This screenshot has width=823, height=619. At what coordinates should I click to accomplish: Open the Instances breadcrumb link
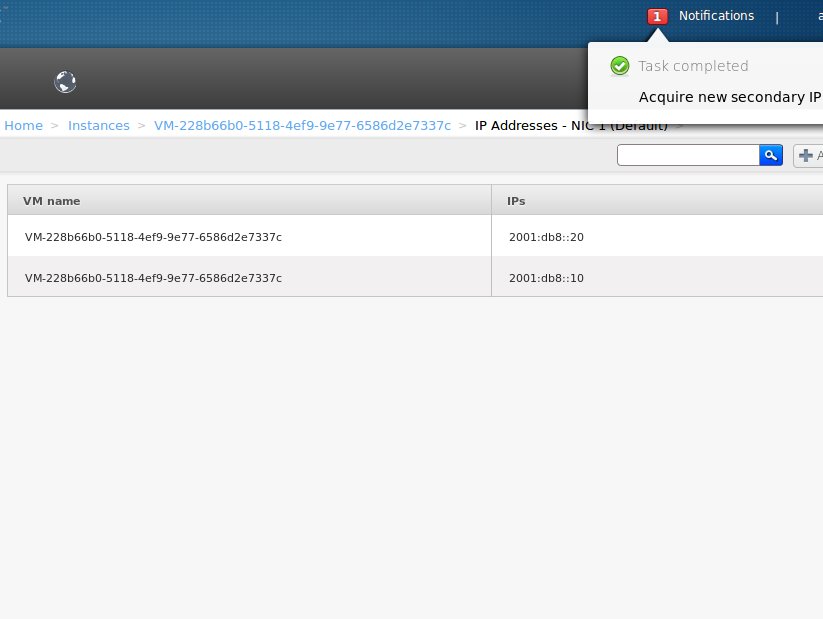pos(99,125)
